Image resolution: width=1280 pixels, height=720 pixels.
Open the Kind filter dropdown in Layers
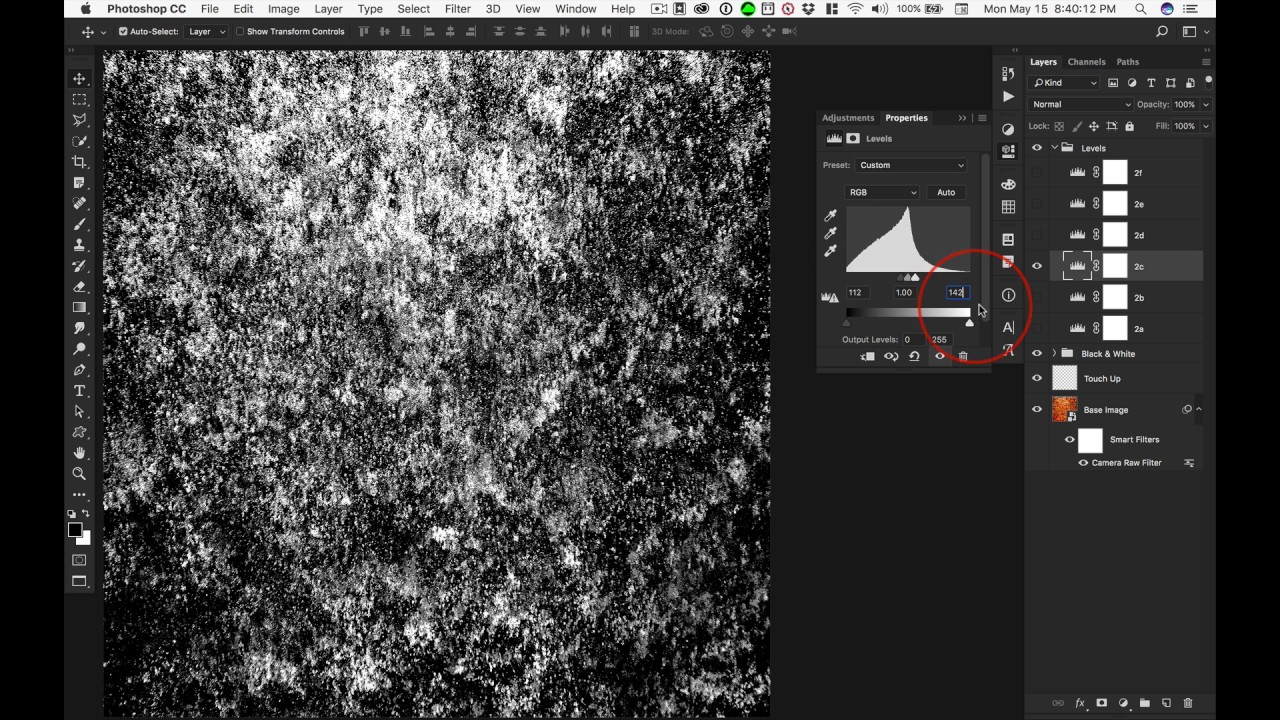[1065, 83]
